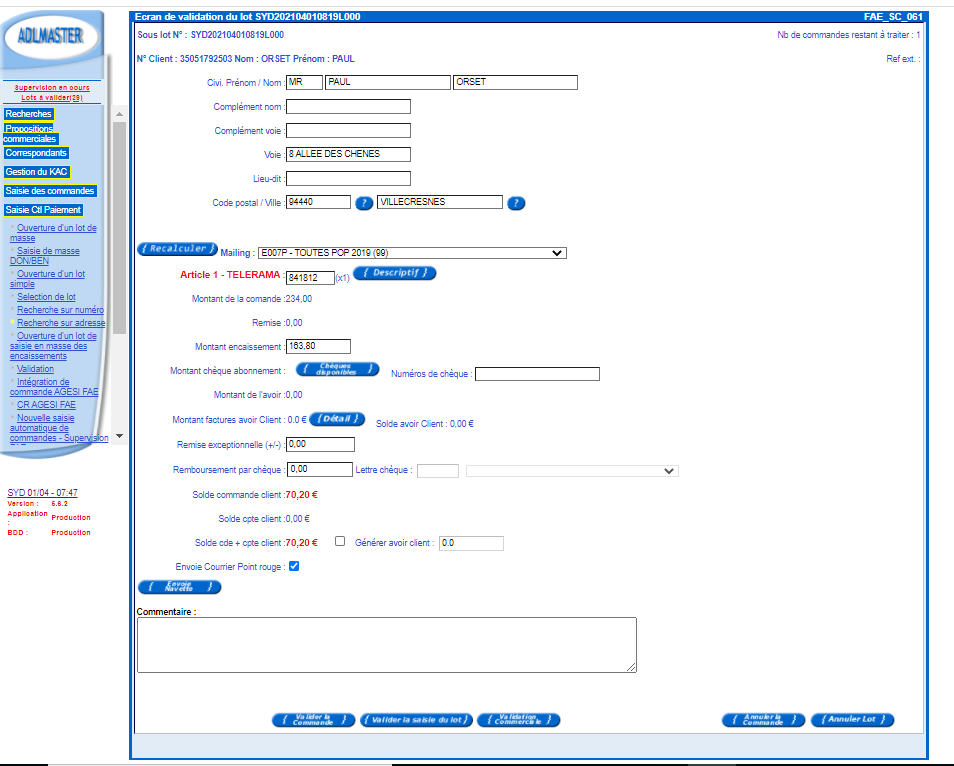The height and width of the screenshot is (766, 954).
Task: Open Recherche sur adresse link
Action: (x=61, y=323)
